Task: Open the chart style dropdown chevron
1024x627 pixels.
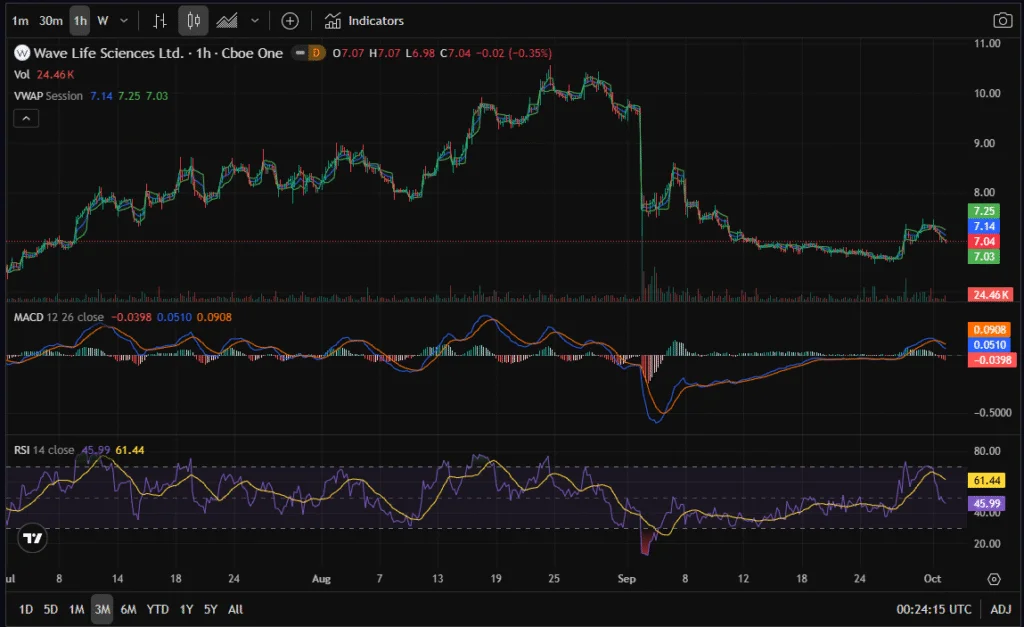Action: tap(256, 20)
